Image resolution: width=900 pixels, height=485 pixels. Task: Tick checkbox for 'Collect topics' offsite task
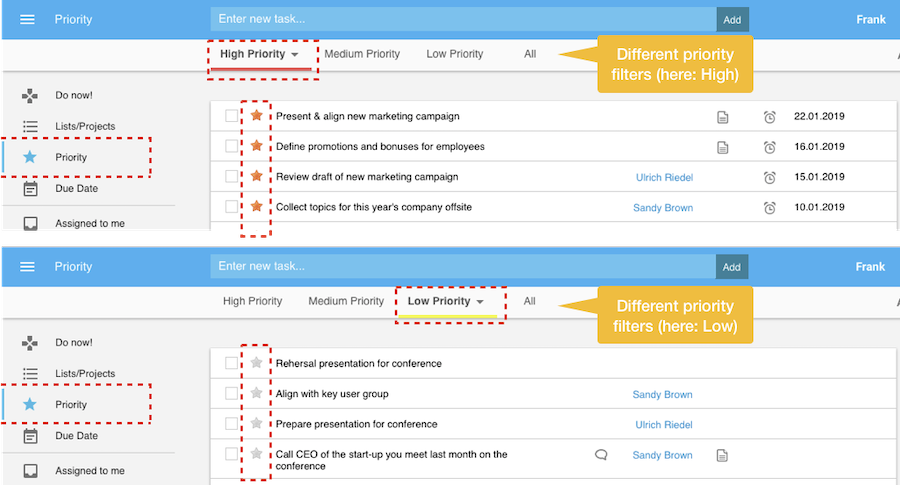(x=232, y=207)
